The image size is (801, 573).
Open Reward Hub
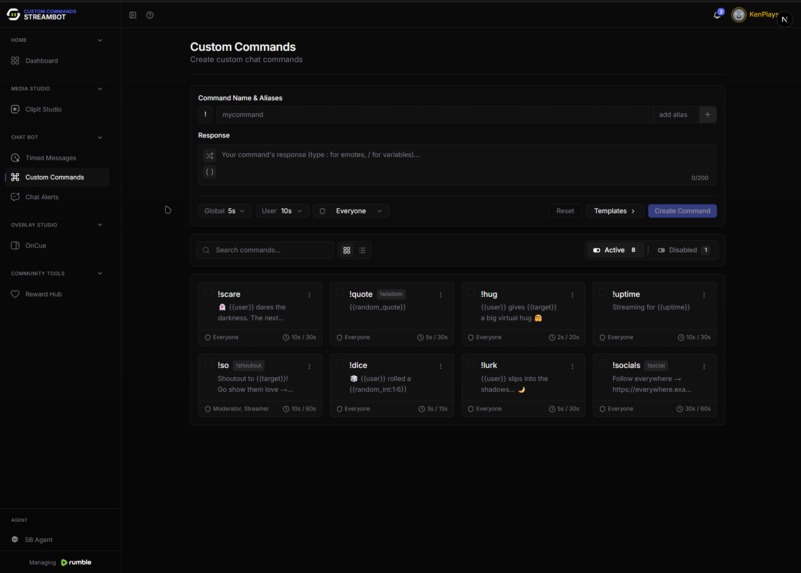[57, 294]
